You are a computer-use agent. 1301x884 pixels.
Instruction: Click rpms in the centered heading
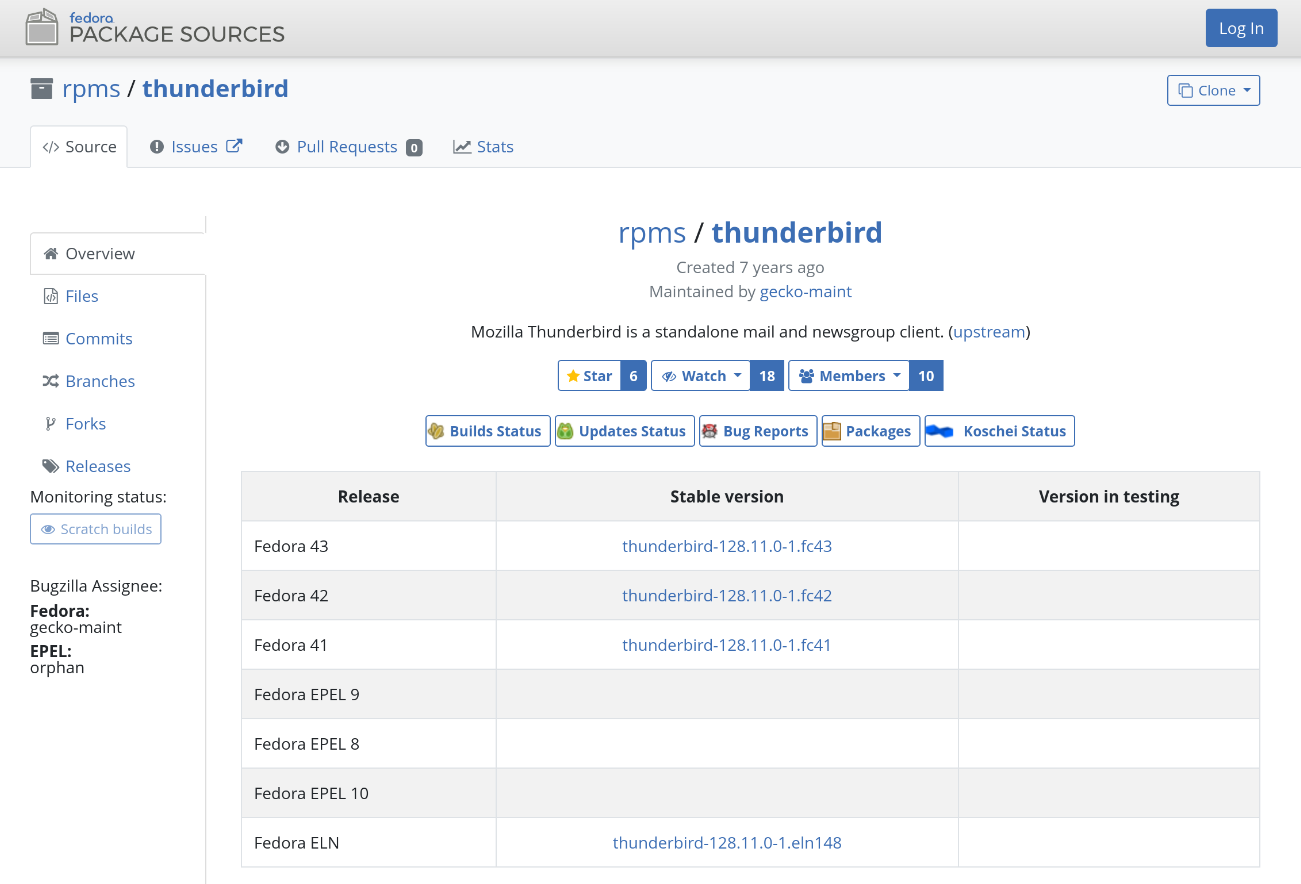[x=652, y=233]
